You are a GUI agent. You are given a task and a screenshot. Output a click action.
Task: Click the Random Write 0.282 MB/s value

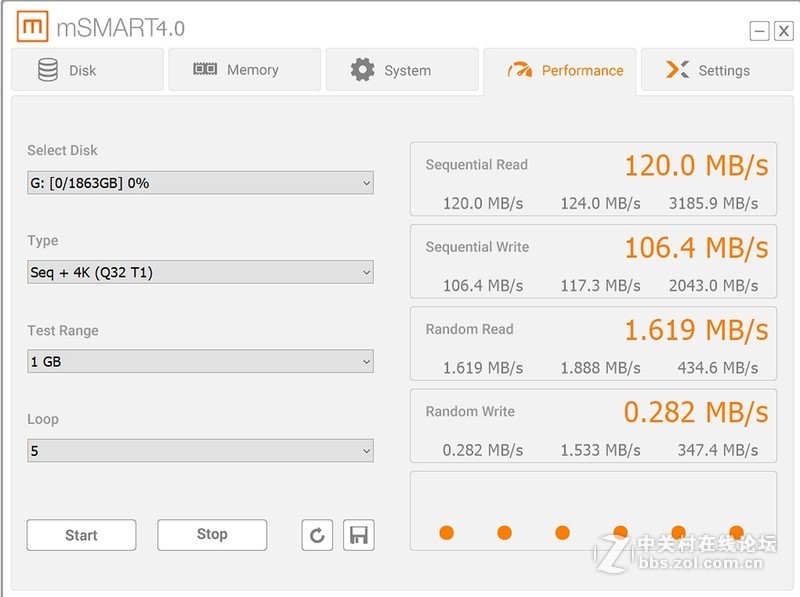[696, 412]
